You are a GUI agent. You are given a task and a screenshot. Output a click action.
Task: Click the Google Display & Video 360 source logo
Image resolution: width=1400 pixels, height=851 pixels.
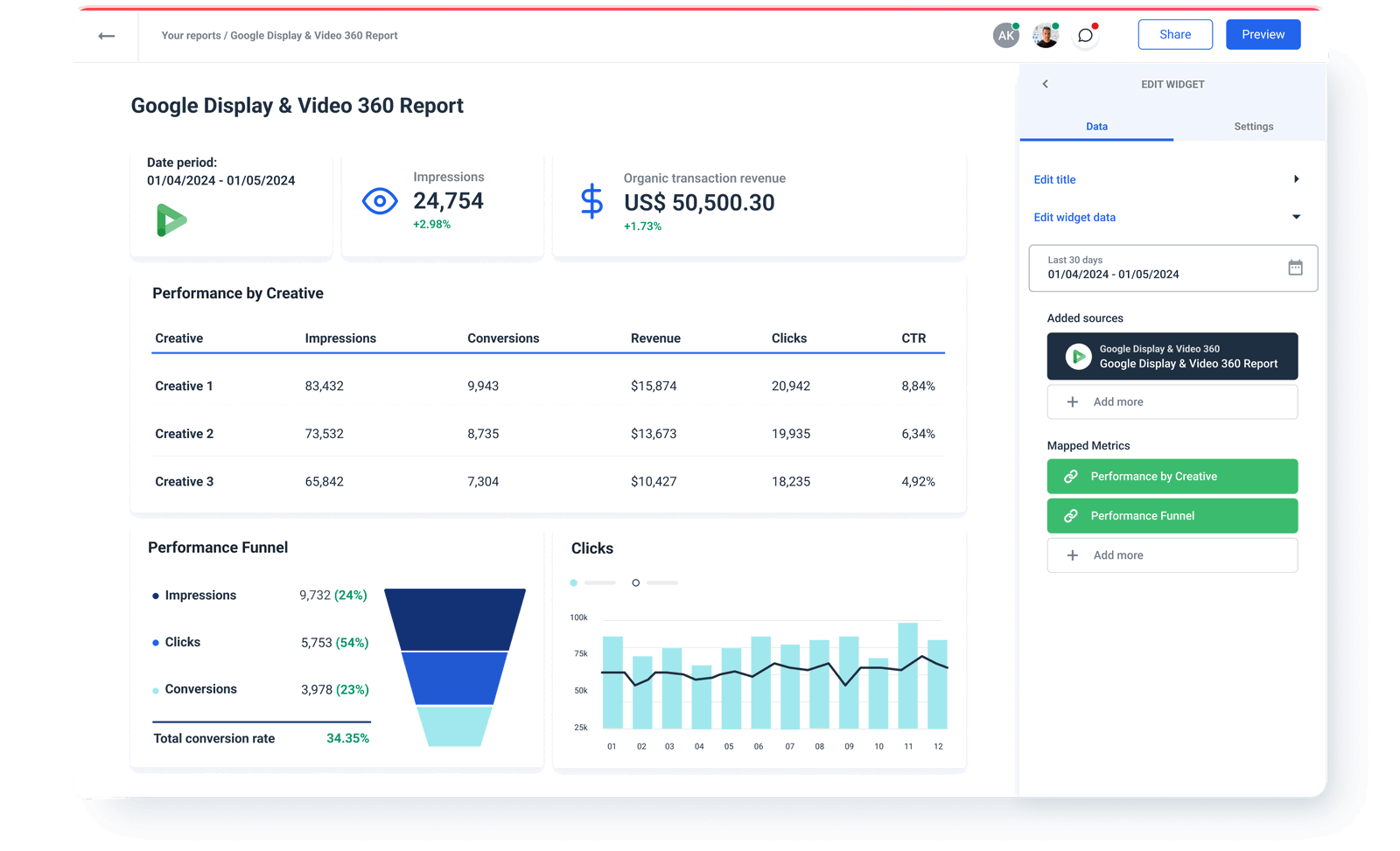pos(1076,356)
